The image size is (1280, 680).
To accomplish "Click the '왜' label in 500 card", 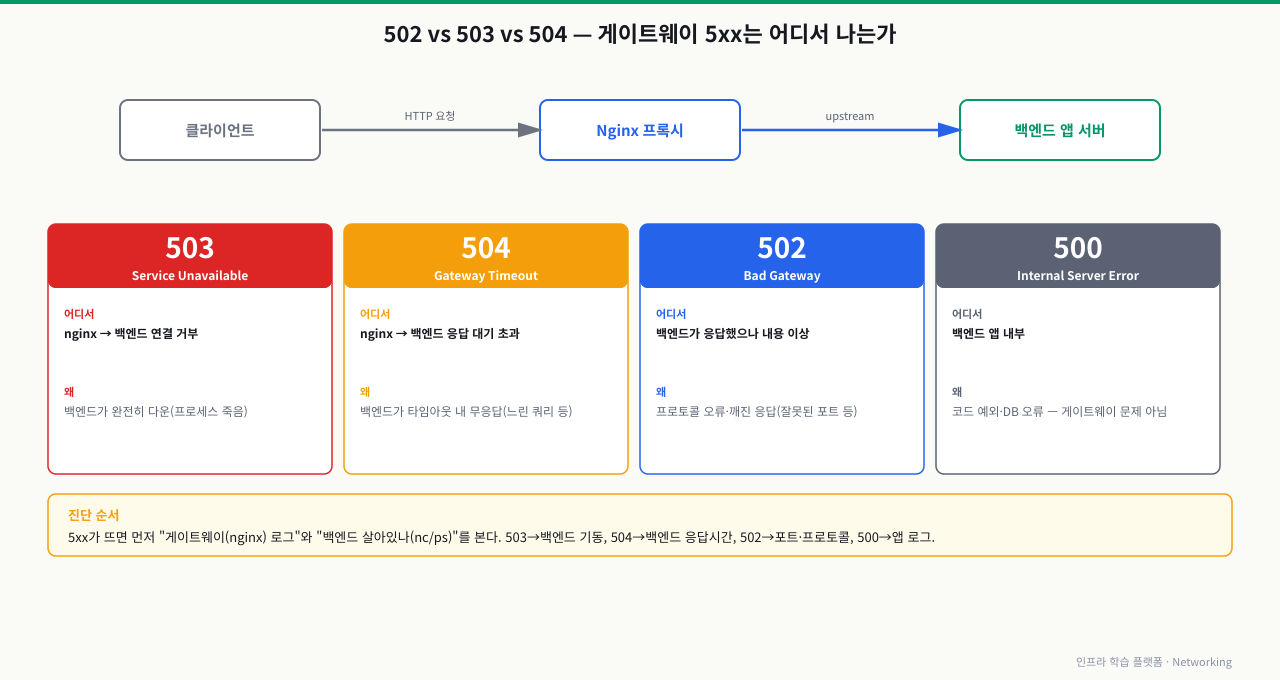I will (x=957, y=392).
